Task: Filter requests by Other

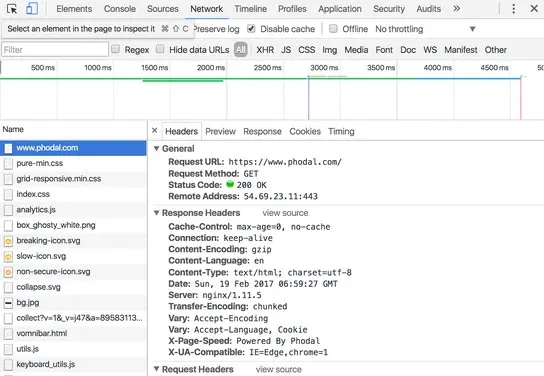Action: (496, 50)
